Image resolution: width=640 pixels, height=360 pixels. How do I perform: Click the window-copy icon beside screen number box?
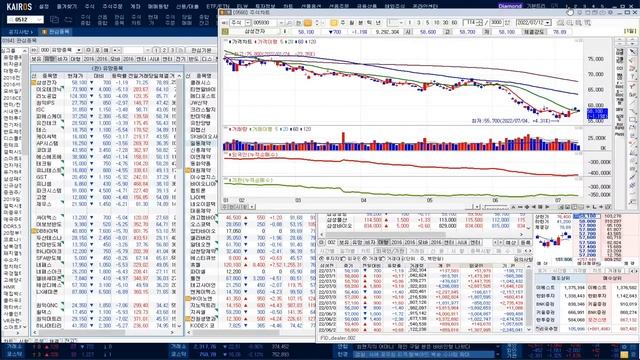pyautogui.click(x=54, y=19)
